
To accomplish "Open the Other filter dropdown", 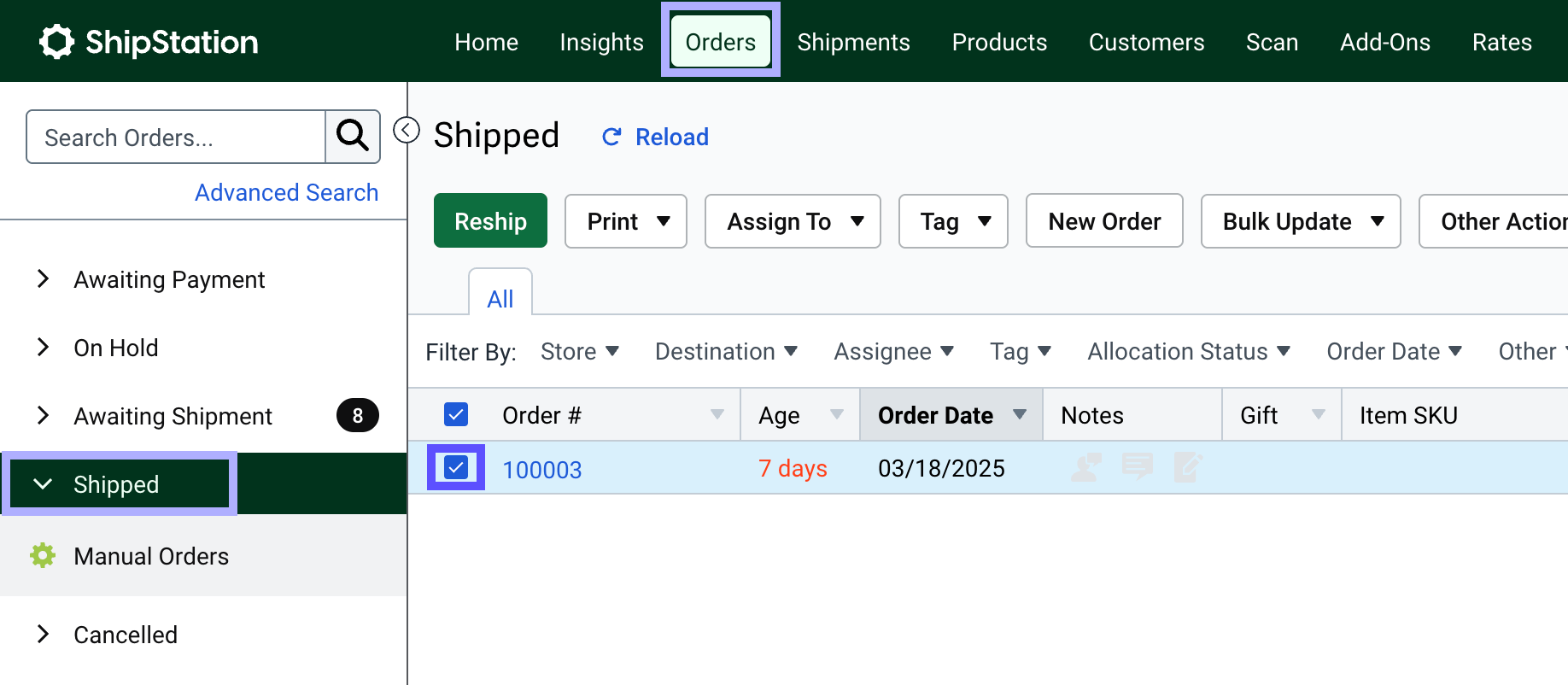I will click(1535, 352).
